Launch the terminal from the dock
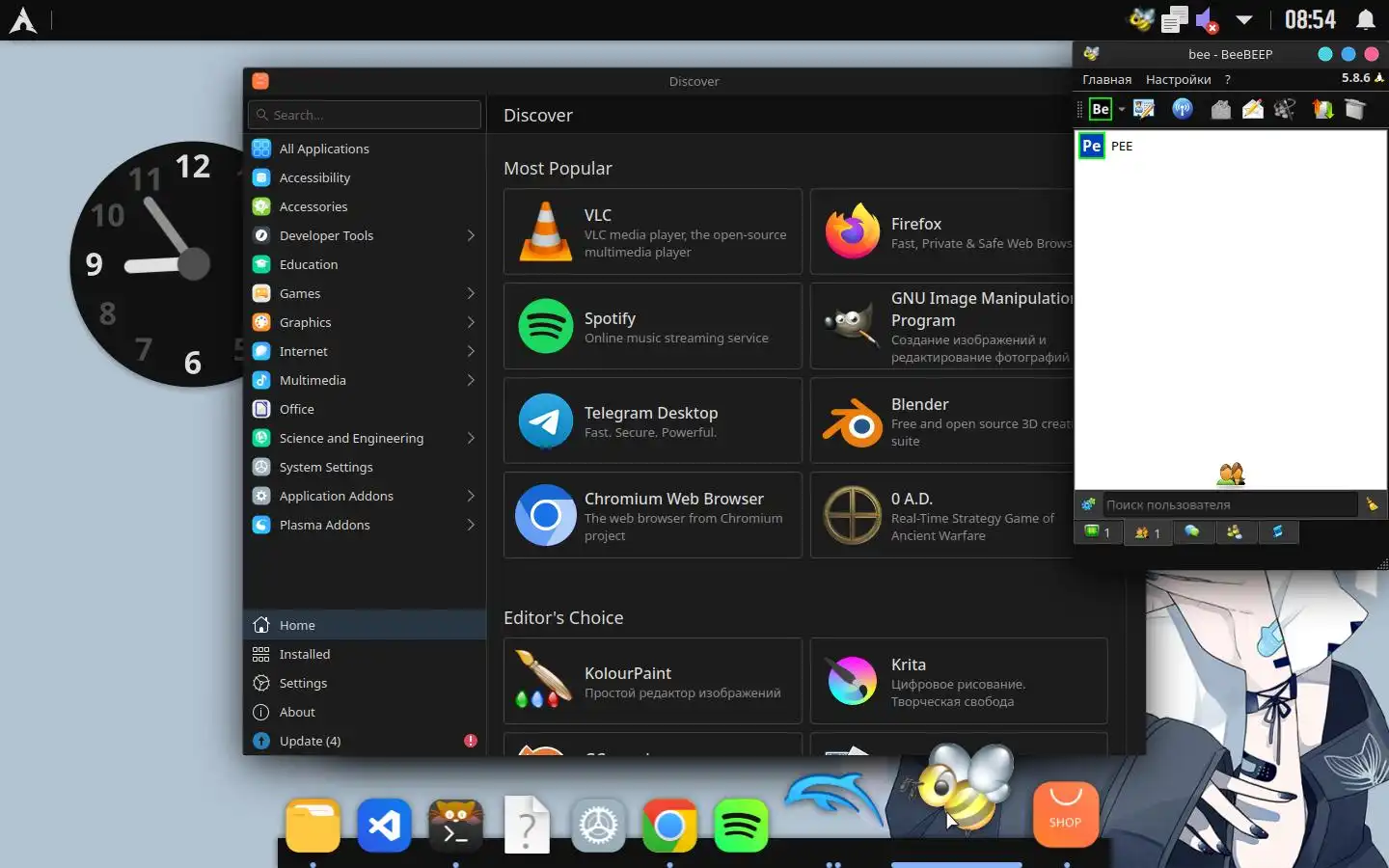The width and height of the screenshot is (1389, 868). [x=455, y=826]
